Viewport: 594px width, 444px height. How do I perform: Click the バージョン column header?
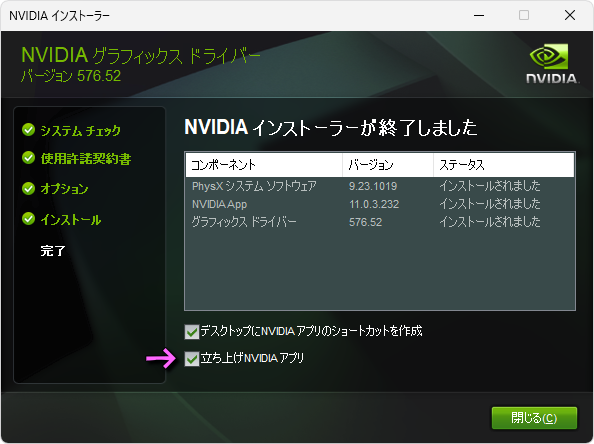coord(388,165)
